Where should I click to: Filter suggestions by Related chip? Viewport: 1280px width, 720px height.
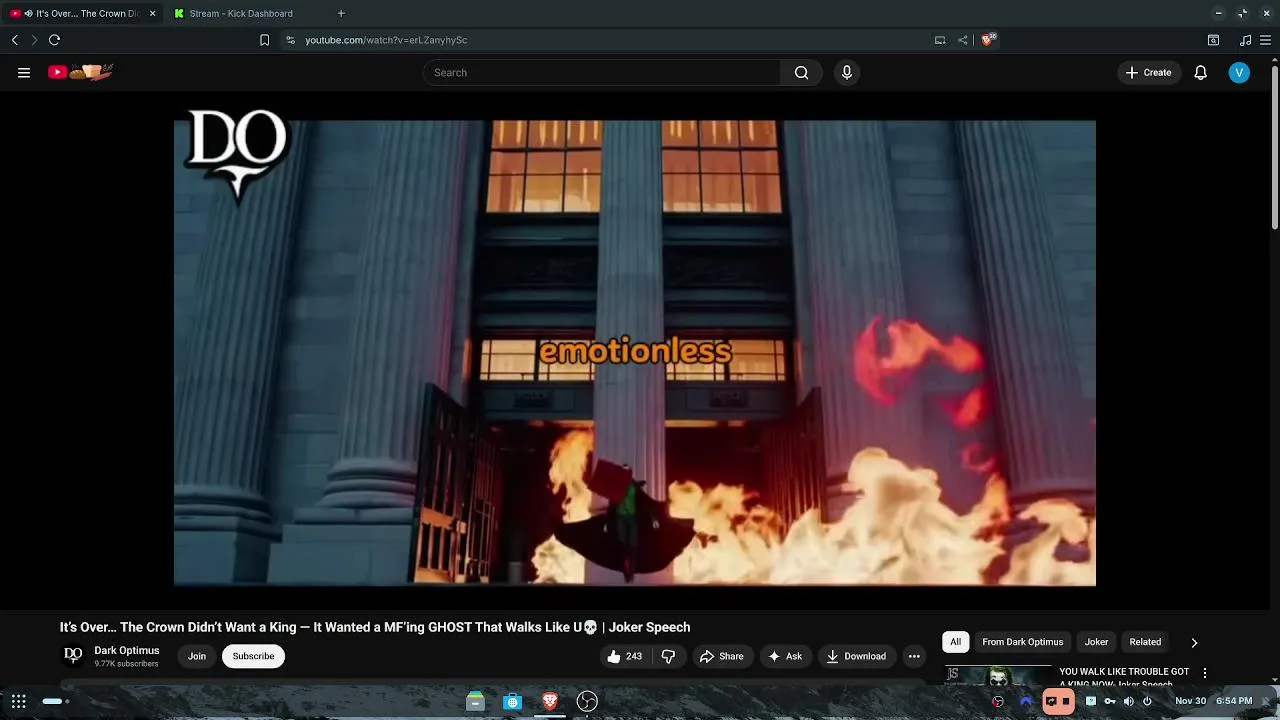pos(1145,642)
